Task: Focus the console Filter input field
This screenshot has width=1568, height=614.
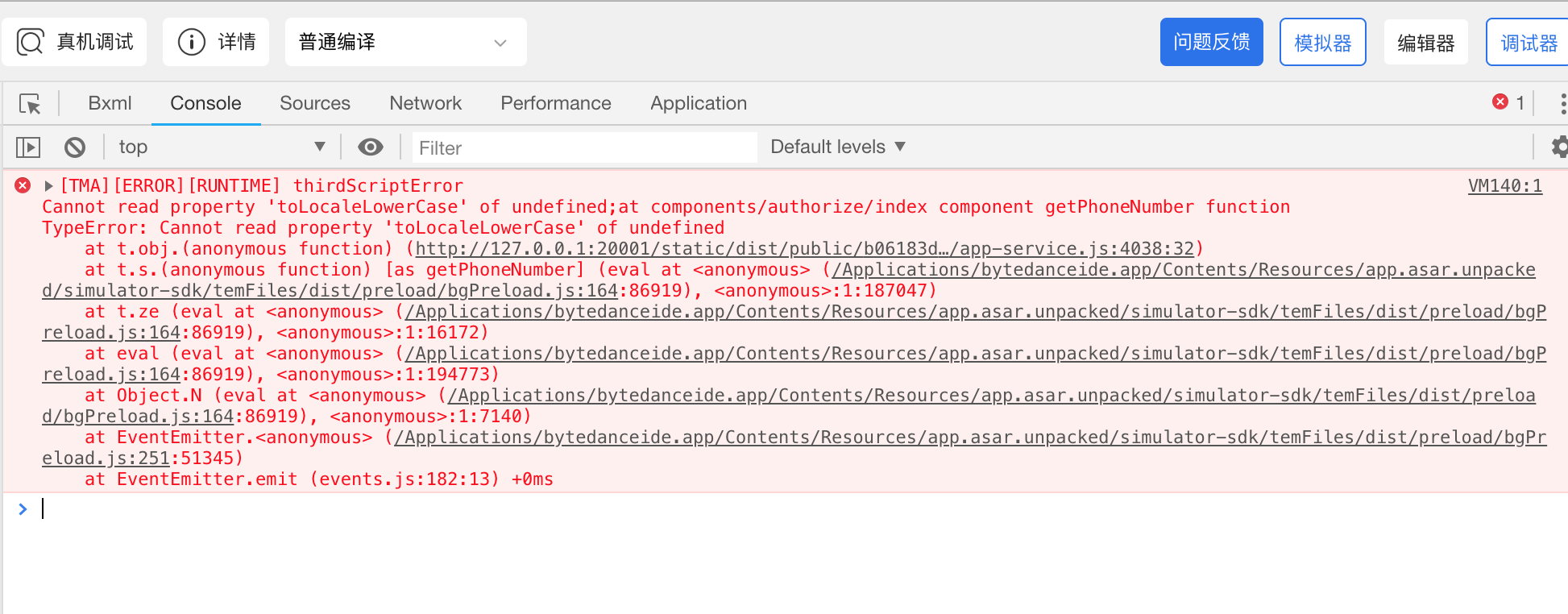Action: (x=585, y=147)
